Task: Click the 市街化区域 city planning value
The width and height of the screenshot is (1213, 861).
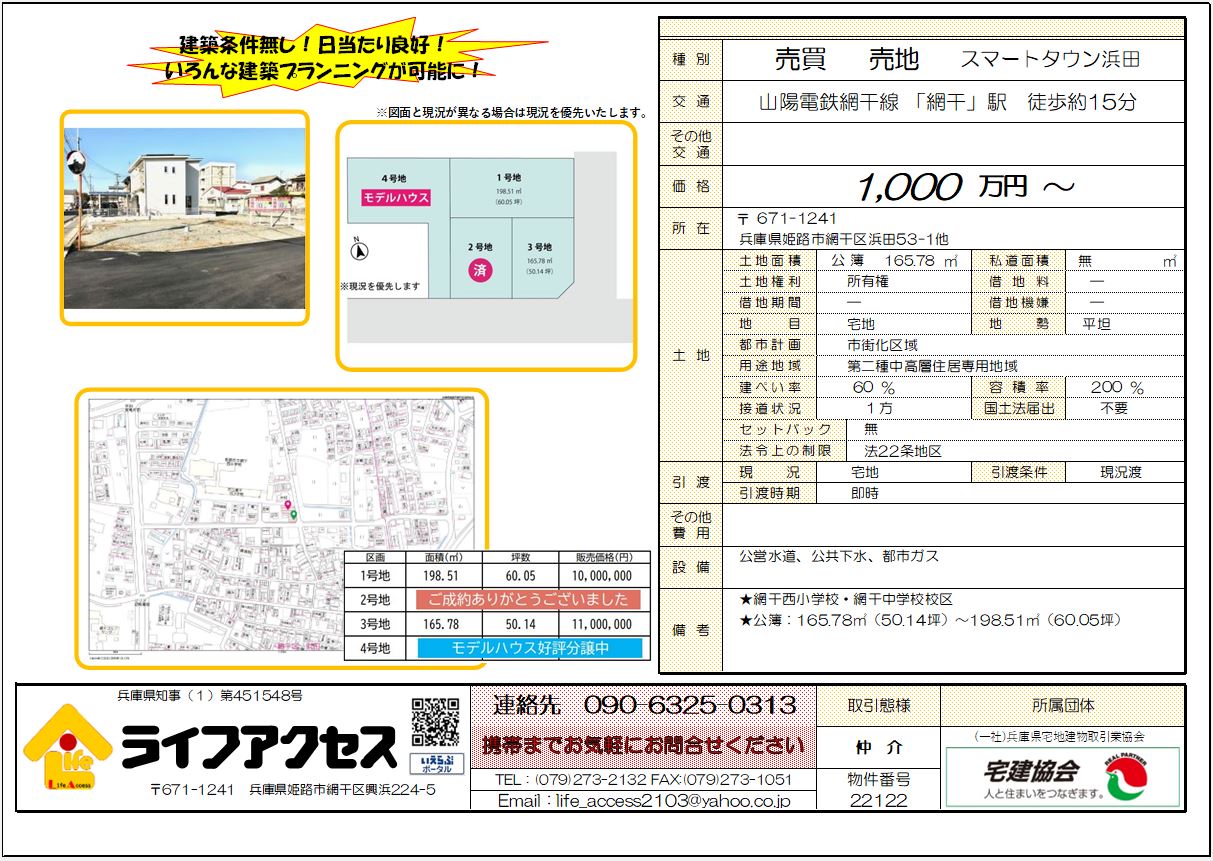Action: click(x=884, y=345)
